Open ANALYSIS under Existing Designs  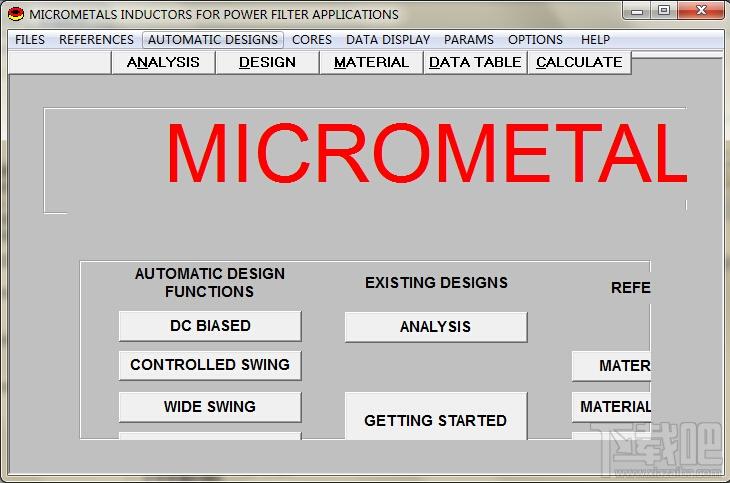click(x=436, y=327)
